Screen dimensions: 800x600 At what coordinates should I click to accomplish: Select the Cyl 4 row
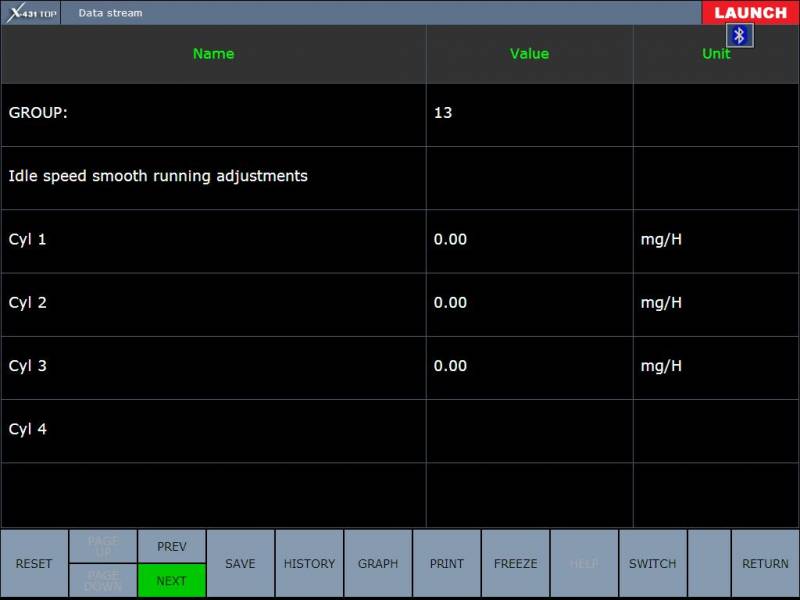(213, 430)
